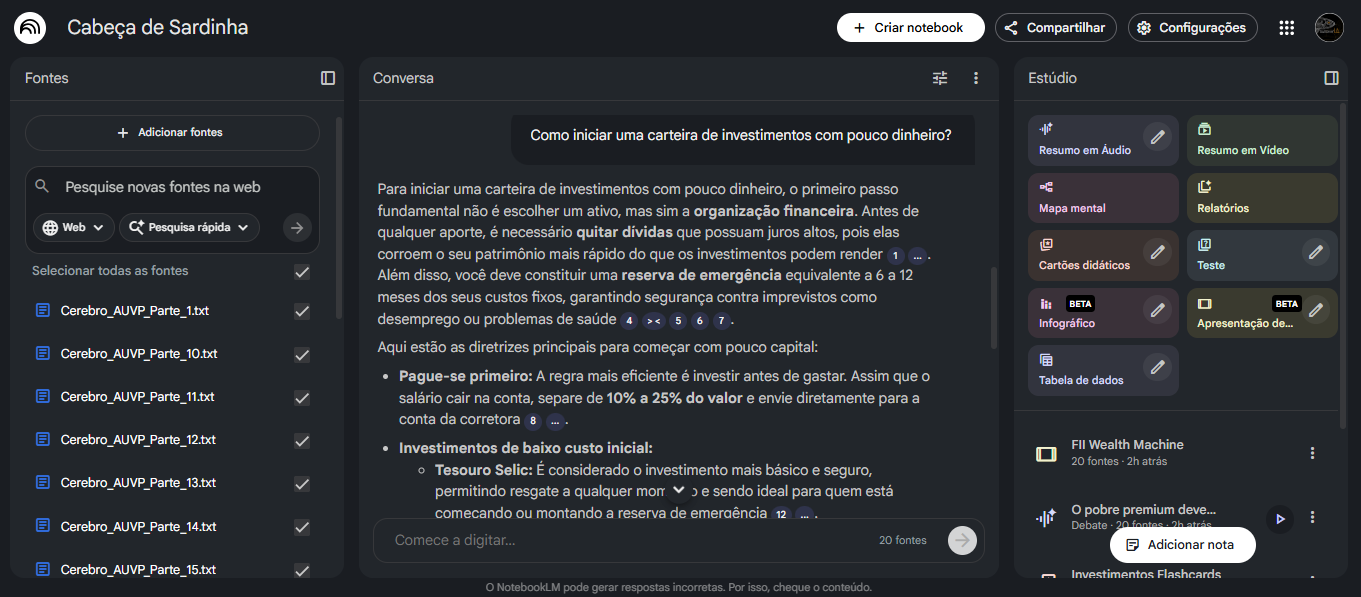Click the pencil icon on Infográfico card
The width and height of the screenshot is (1361, 597).
(x=1158, y=310)
